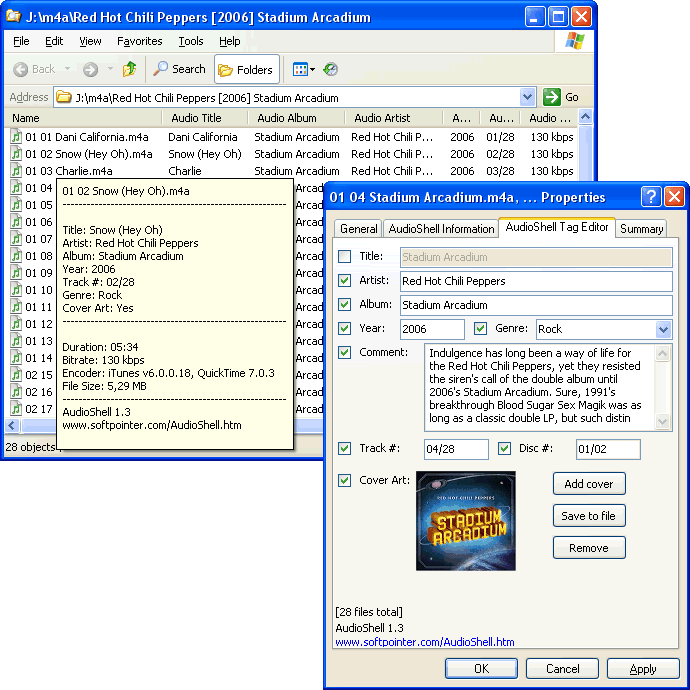The height and width of the screenshot is (690, 690).
Task: Toggle the Cover Art checkbox
Action: [345, 480]
